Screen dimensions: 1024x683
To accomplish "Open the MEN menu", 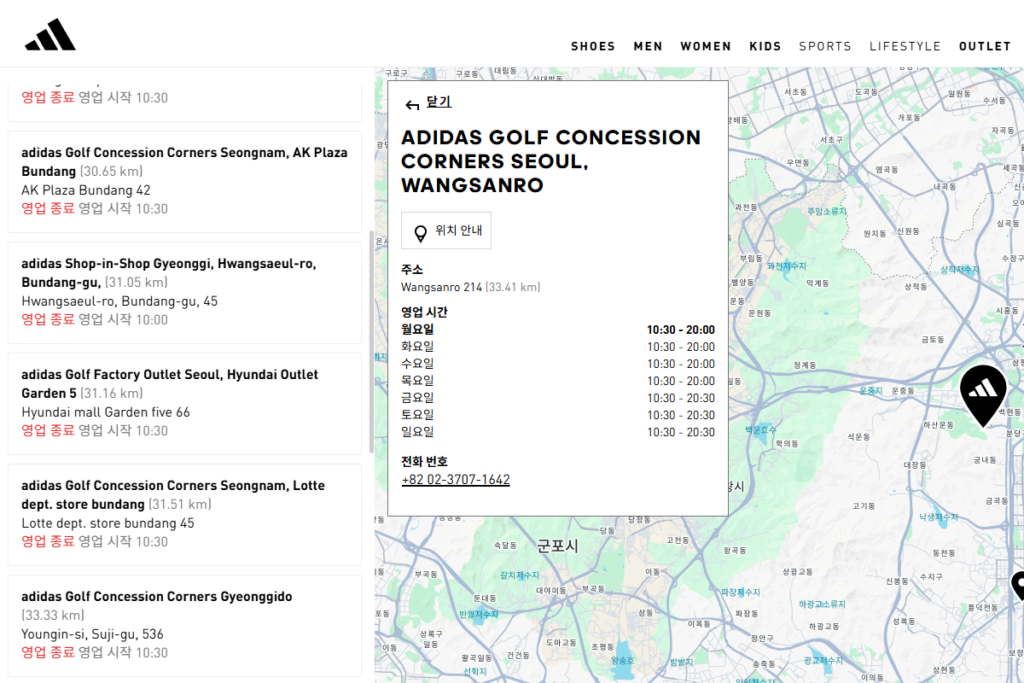I will tap(648, 46).
